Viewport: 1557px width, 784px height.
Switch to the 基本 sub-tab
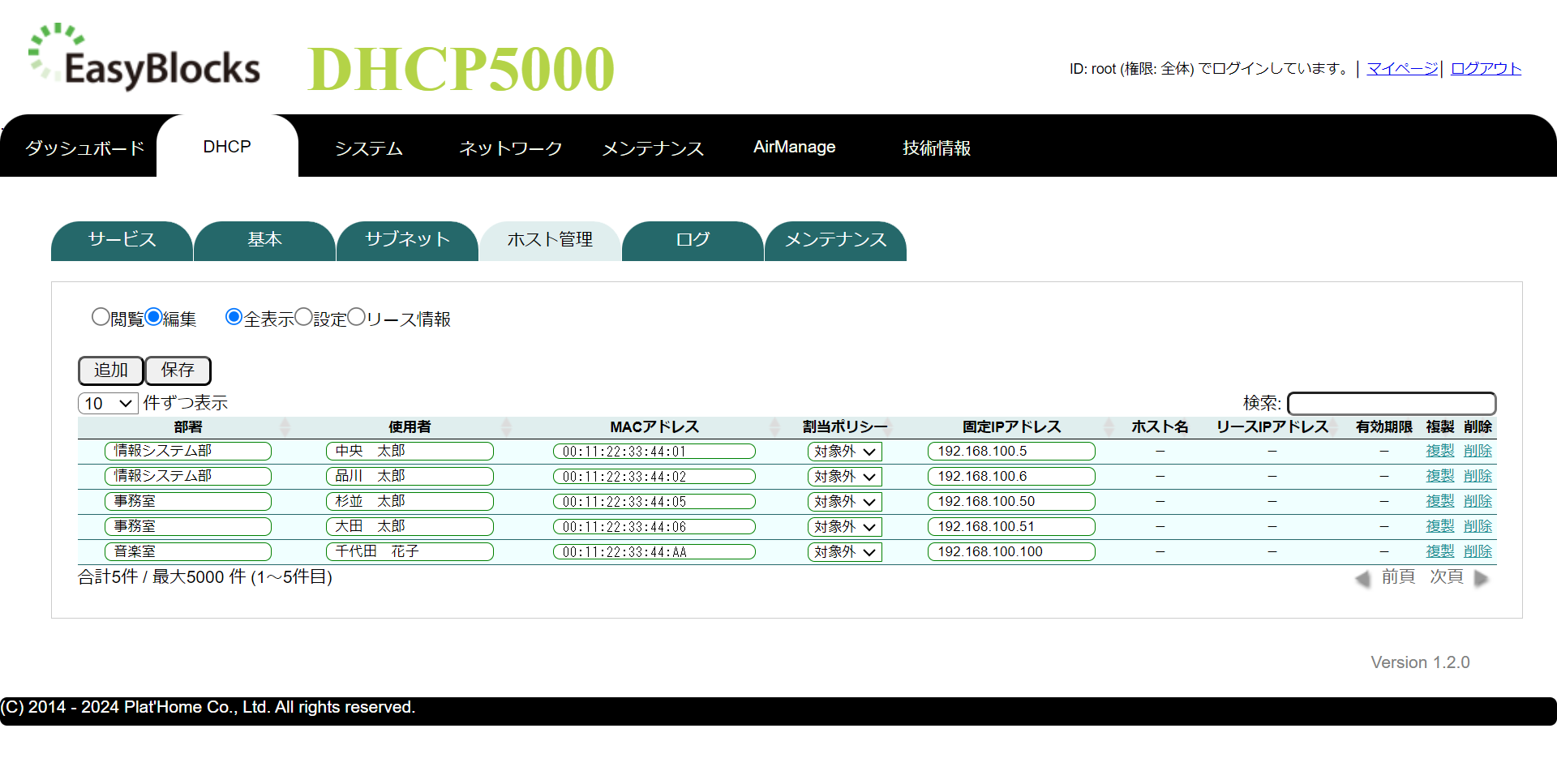[x=264, y=241]
